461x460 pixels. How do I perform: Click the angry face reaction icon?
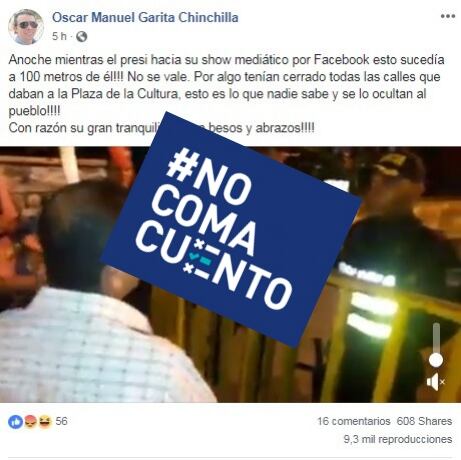pos(30,422)
